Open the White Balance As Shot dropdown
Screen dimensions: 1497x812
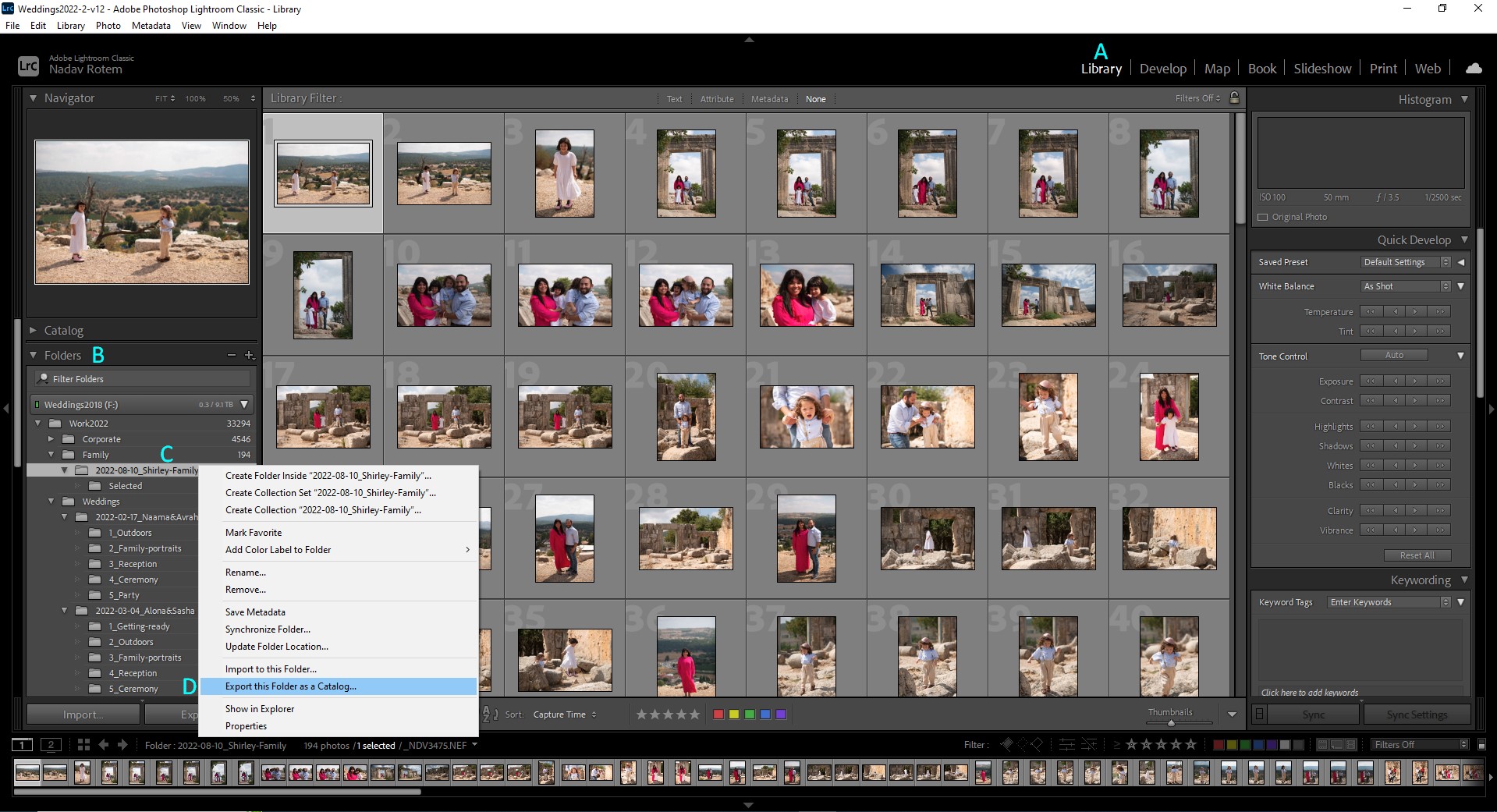pos(1406,286)
